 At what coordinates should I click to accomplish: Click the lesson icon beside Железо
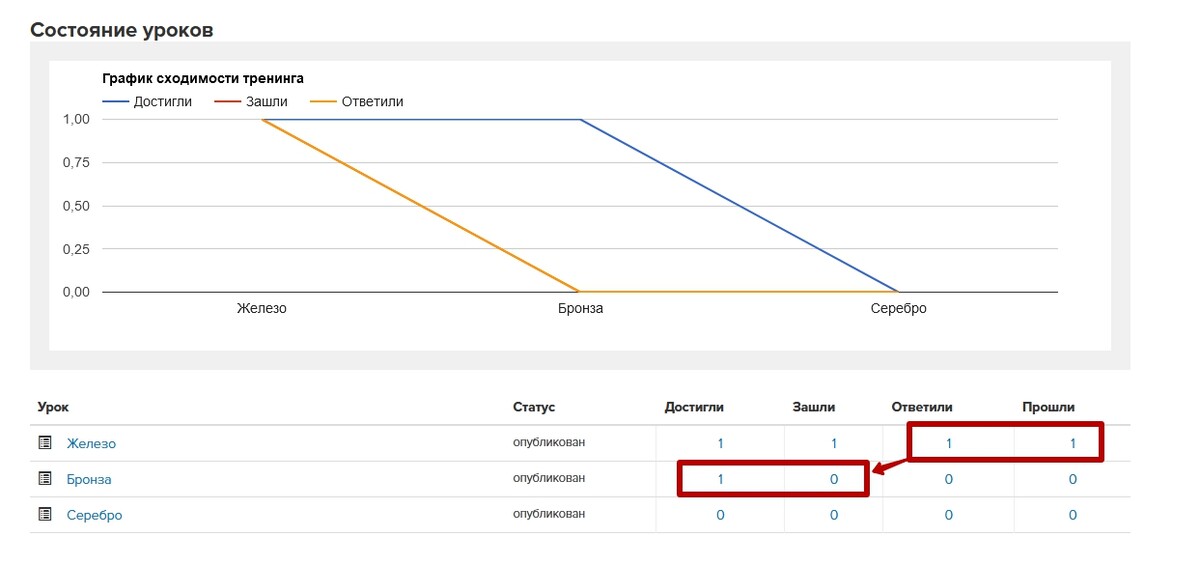pyautogui.click(x=44, y=443)
